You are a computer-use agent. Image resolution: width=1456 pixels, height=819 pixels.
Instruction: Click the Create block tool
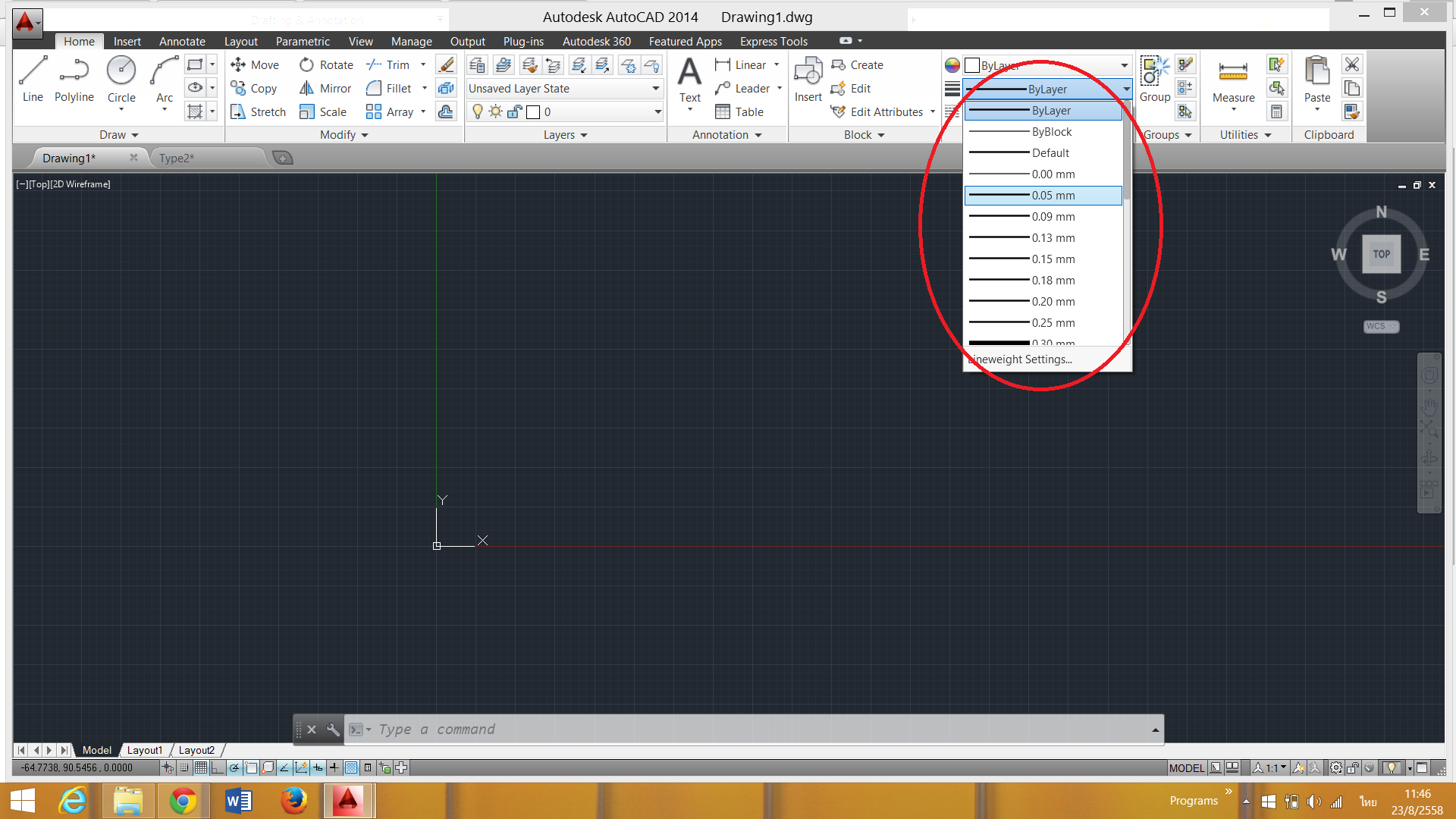point(858,65)
